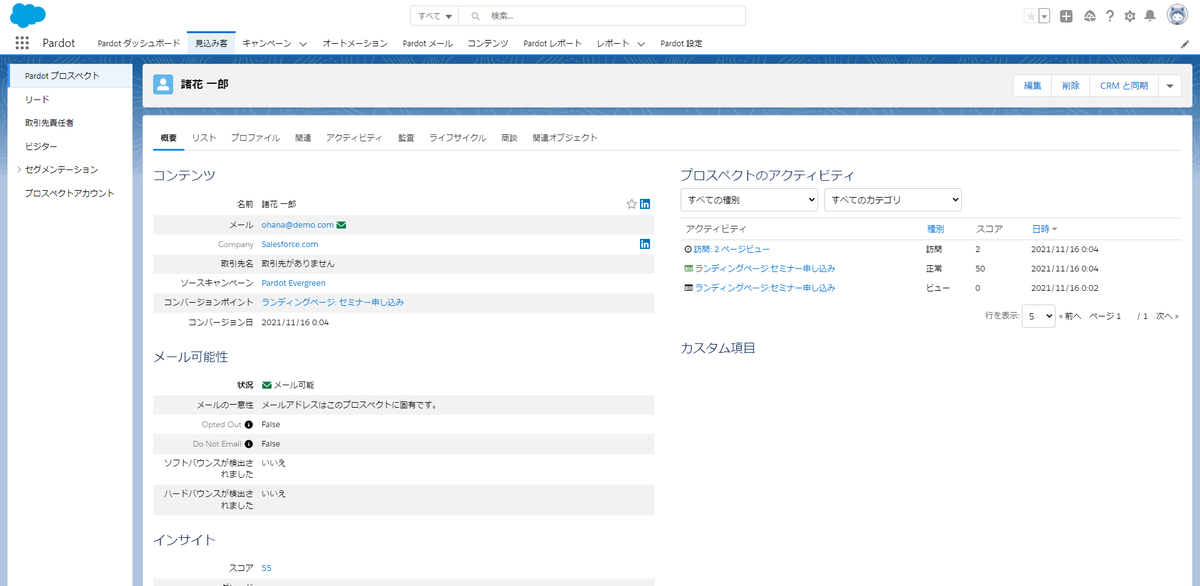
Task: Open the すべて search scope dropdown
Action: click(x=435, y=16)
